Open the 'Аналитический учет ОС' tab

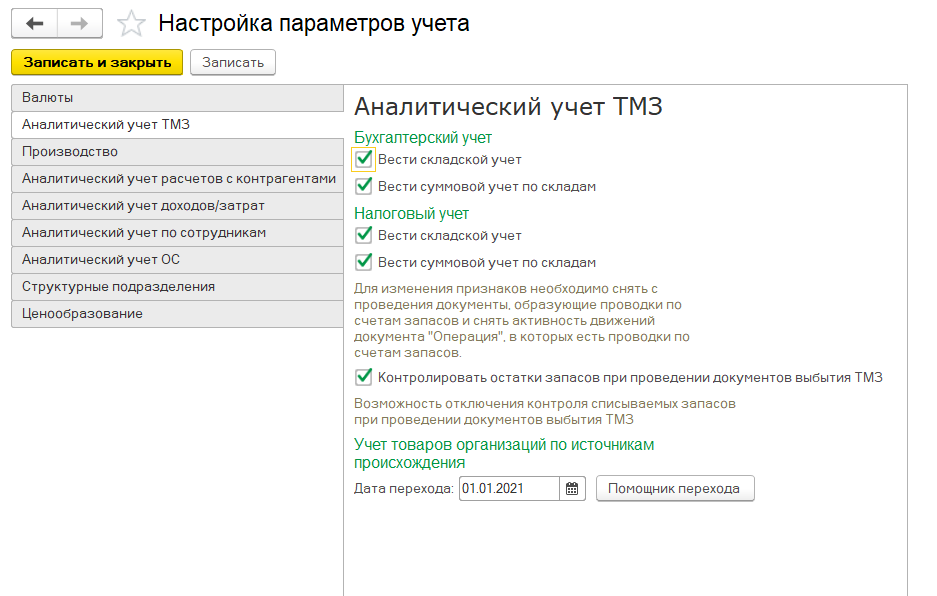(x=176, y=260)
